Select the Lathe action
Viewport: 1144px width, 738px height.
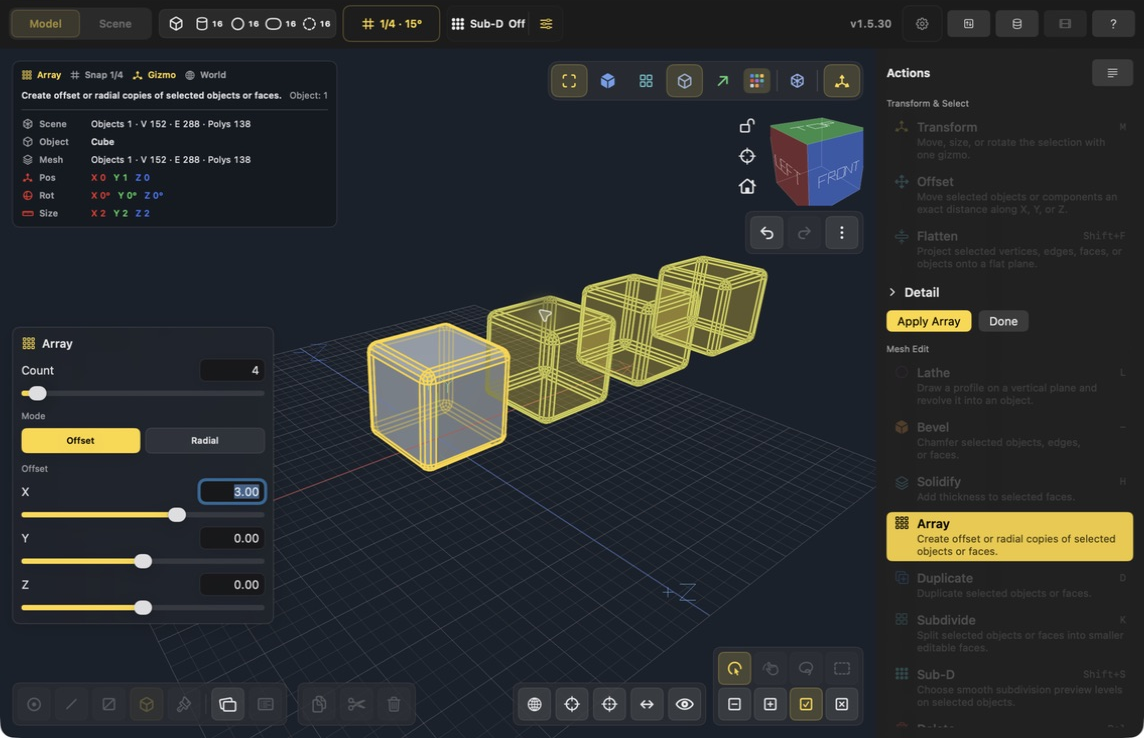click(1009, 386)
